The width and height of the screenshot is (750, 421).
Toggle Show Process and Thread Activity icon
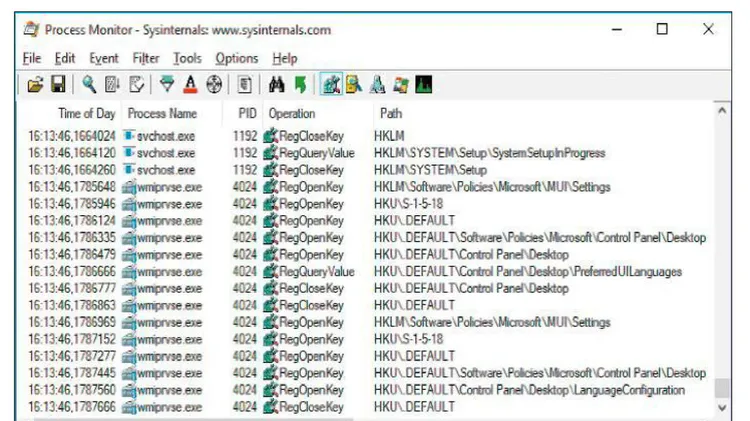click(401, 85)
